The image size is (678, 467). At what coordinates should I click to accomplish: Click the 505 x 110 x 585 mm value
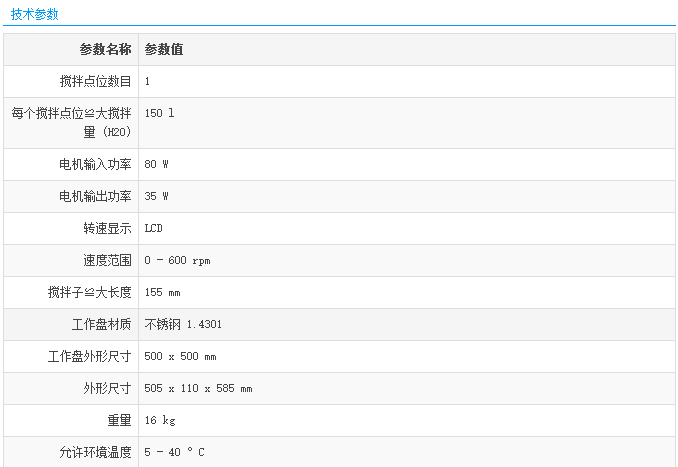coord(198,388)
